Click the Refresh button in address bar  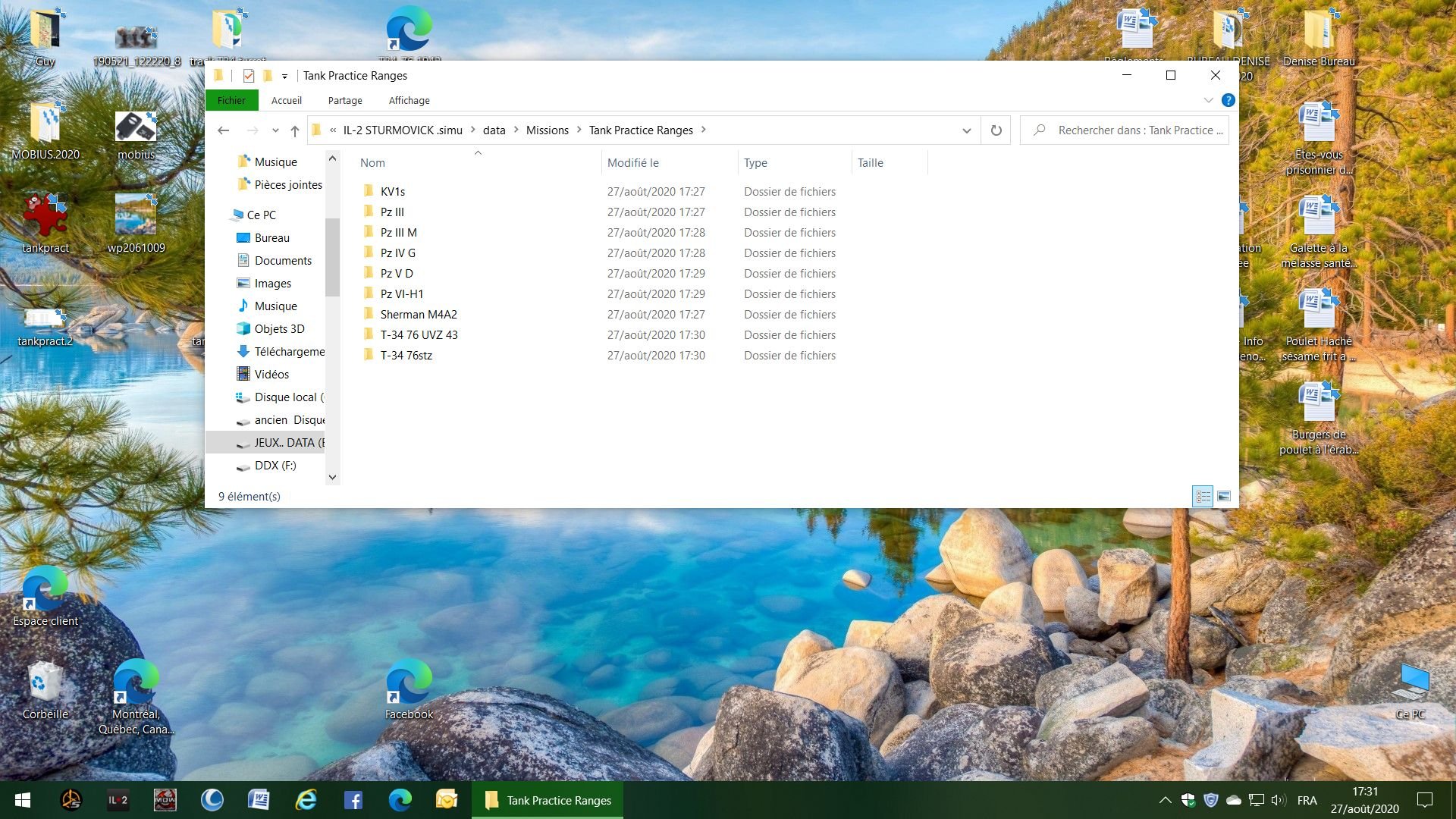[x=996, y=130]
